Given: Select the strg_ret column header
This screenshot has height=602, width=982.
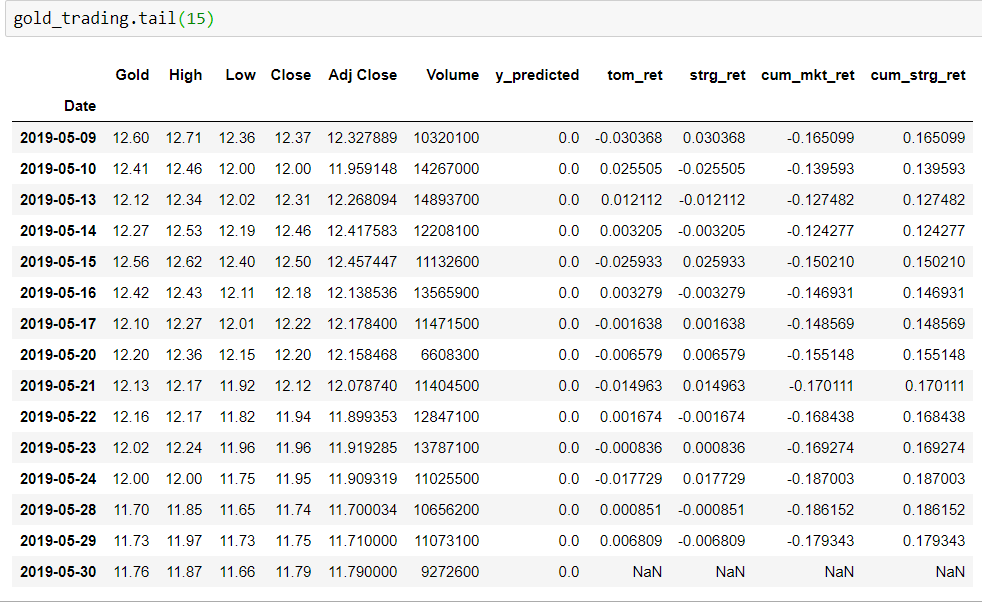Looking at the screenshot, I should pos(717,75).
